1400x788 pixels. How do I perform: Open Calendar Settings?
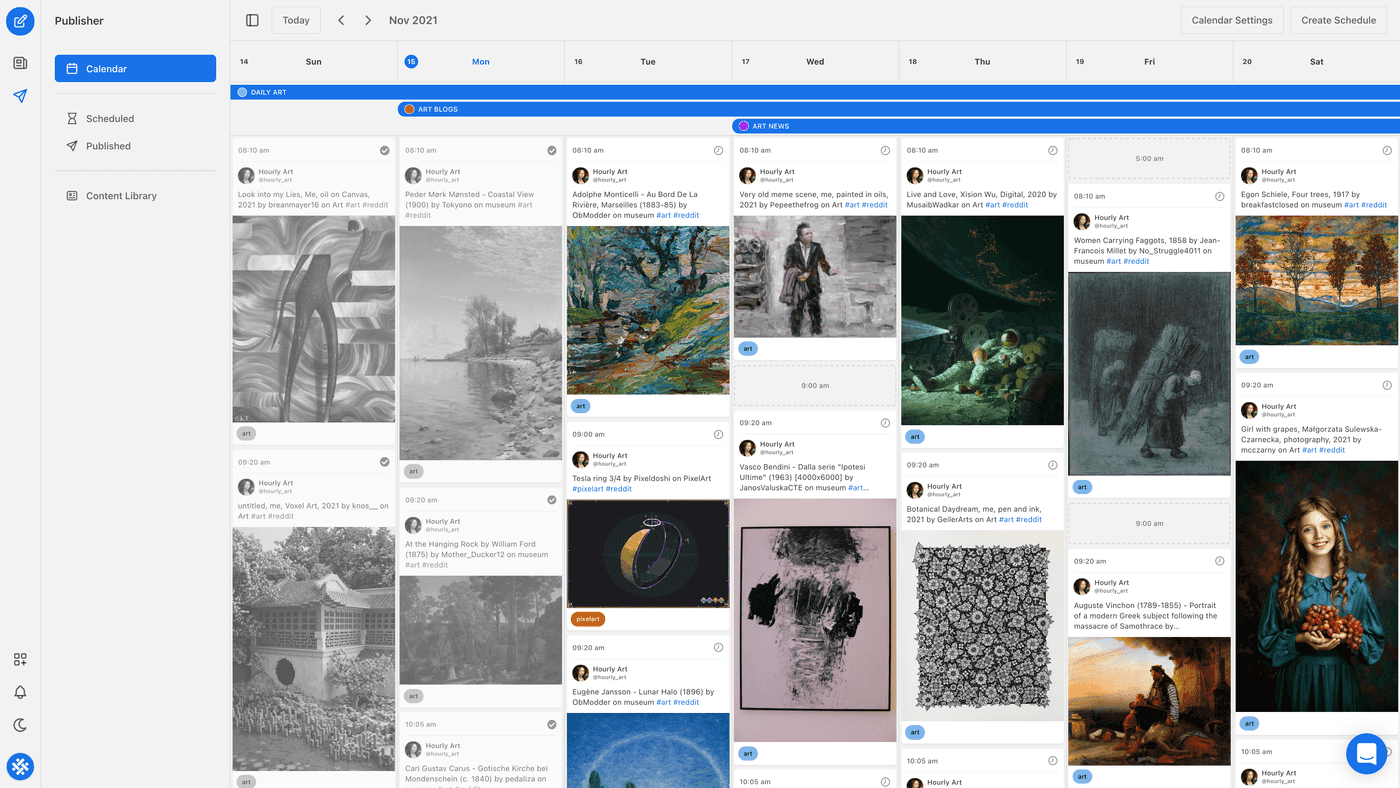pos(1231,20)
